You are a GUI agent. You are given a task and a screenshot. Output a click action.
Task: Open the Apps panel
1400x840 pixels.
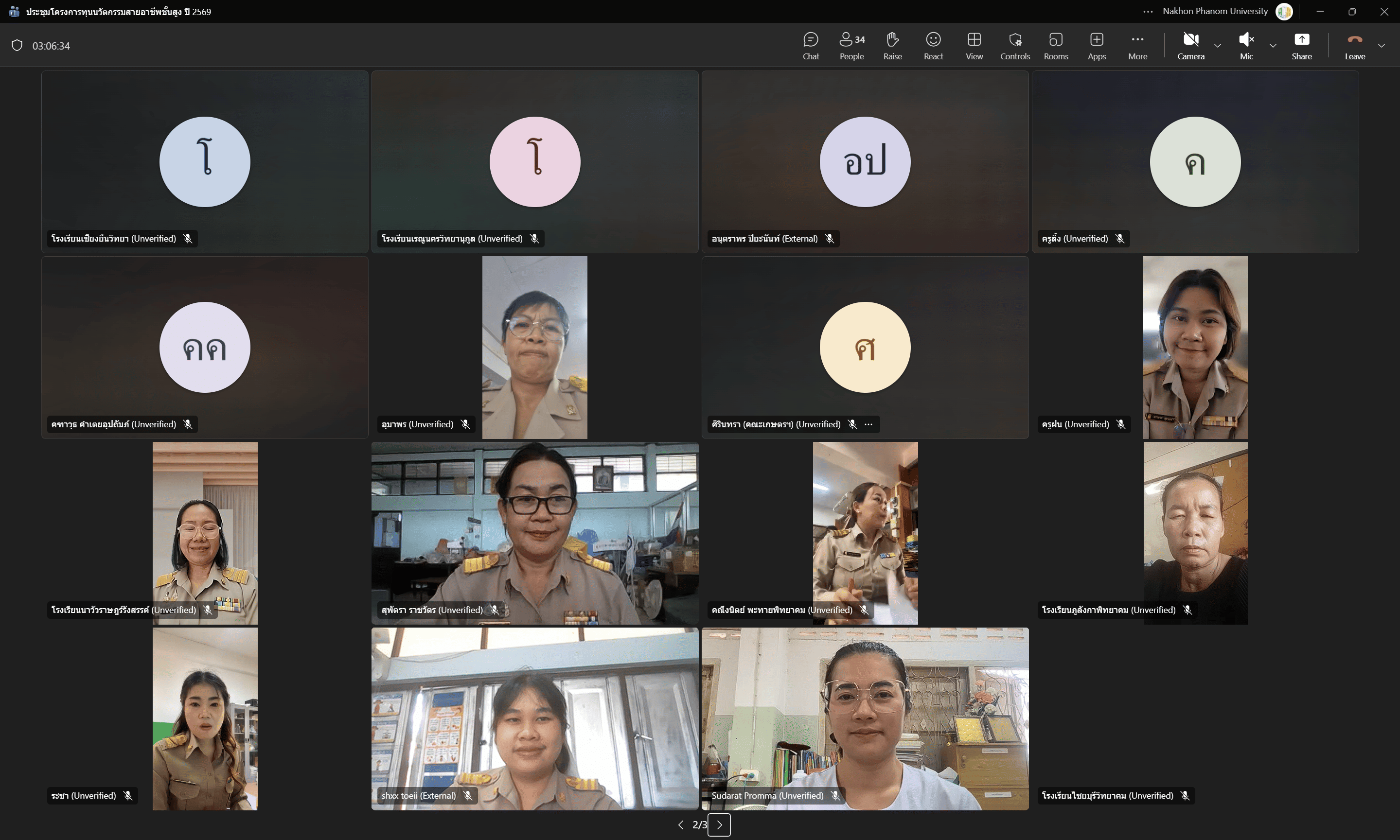point(1097,45)
